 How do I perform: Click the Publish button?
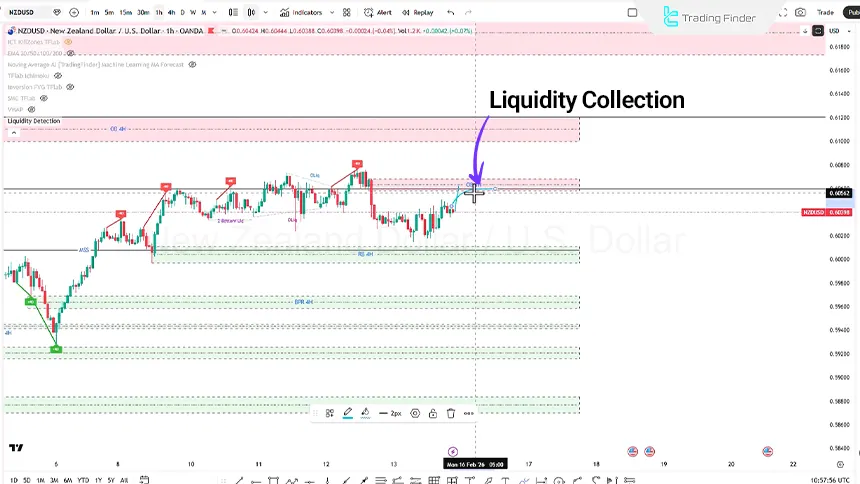point(852,12)
